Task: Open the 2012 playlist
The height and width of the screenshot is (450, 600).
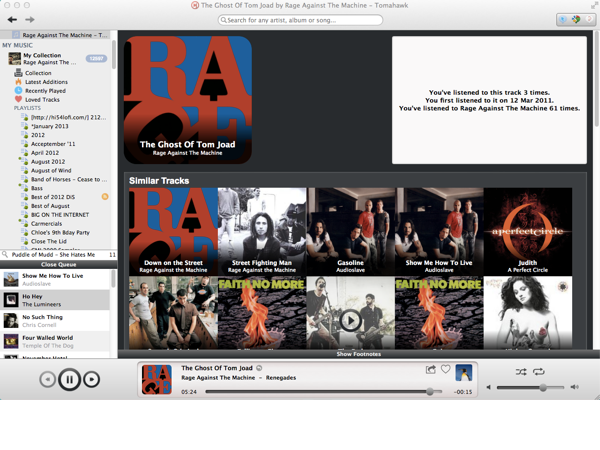Action: [38, 135]
